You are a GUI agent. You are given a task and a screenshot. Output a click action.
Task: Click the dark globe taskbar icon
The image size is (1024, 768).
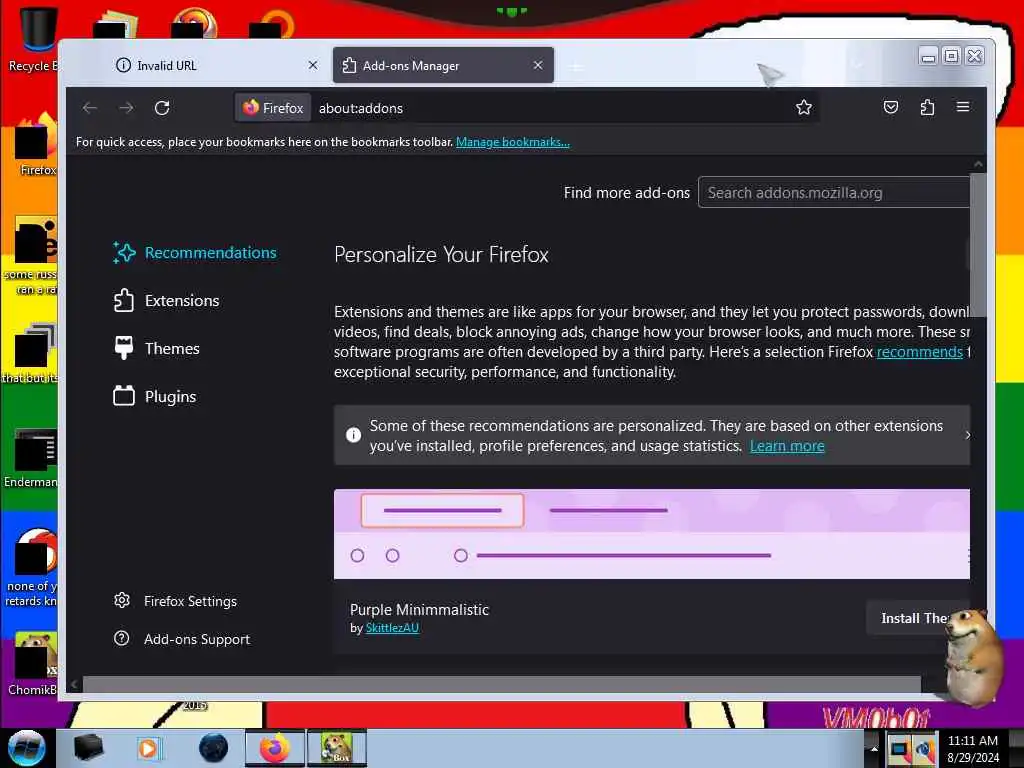point(213,748)
